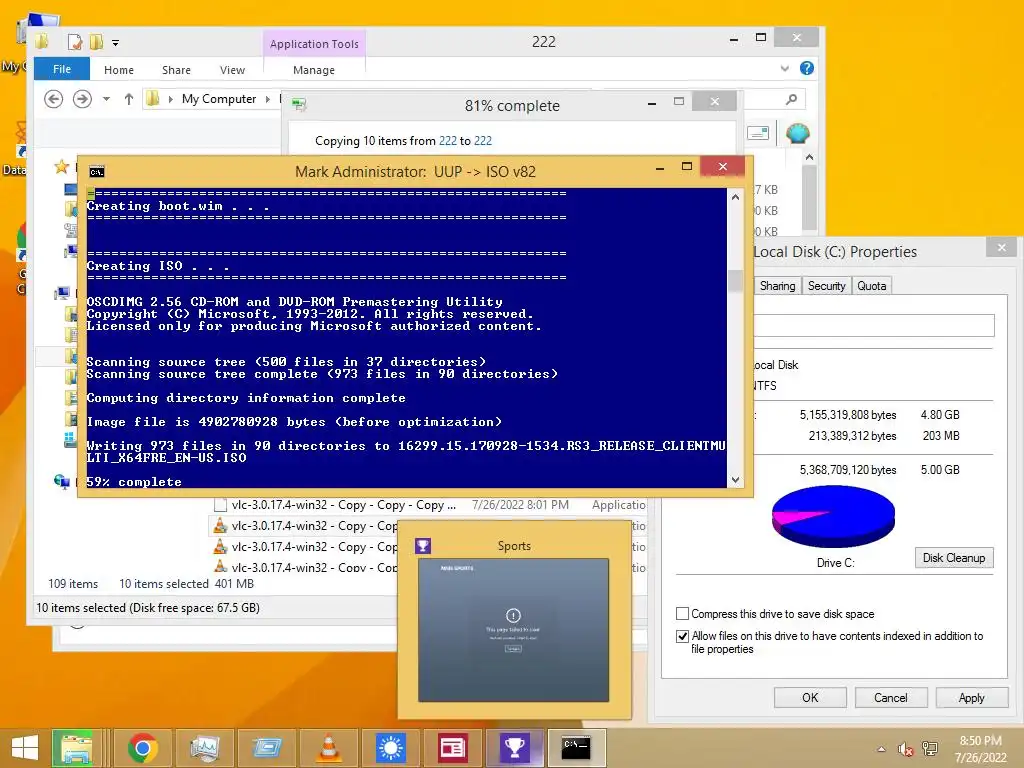Open the Resource Monitor taskbar icon
Screen dimensions: 1024x768
[205, 748]
